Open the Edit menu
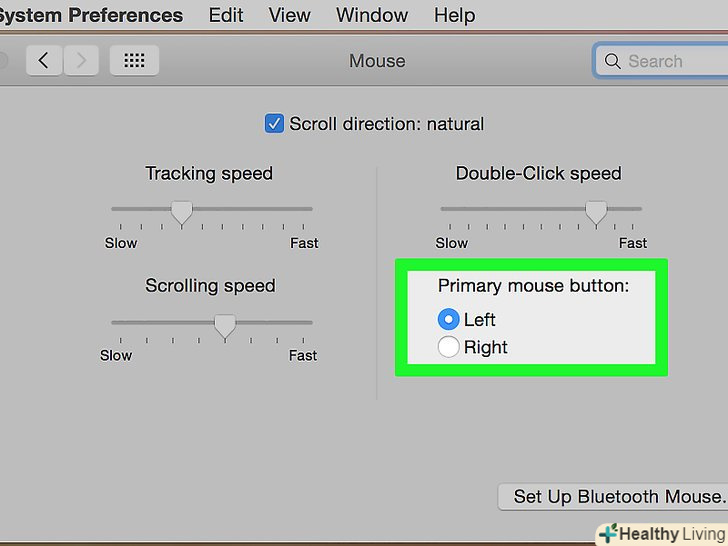Image resolution: width=728 pixels, height=546 pixels. pos(226,15)
